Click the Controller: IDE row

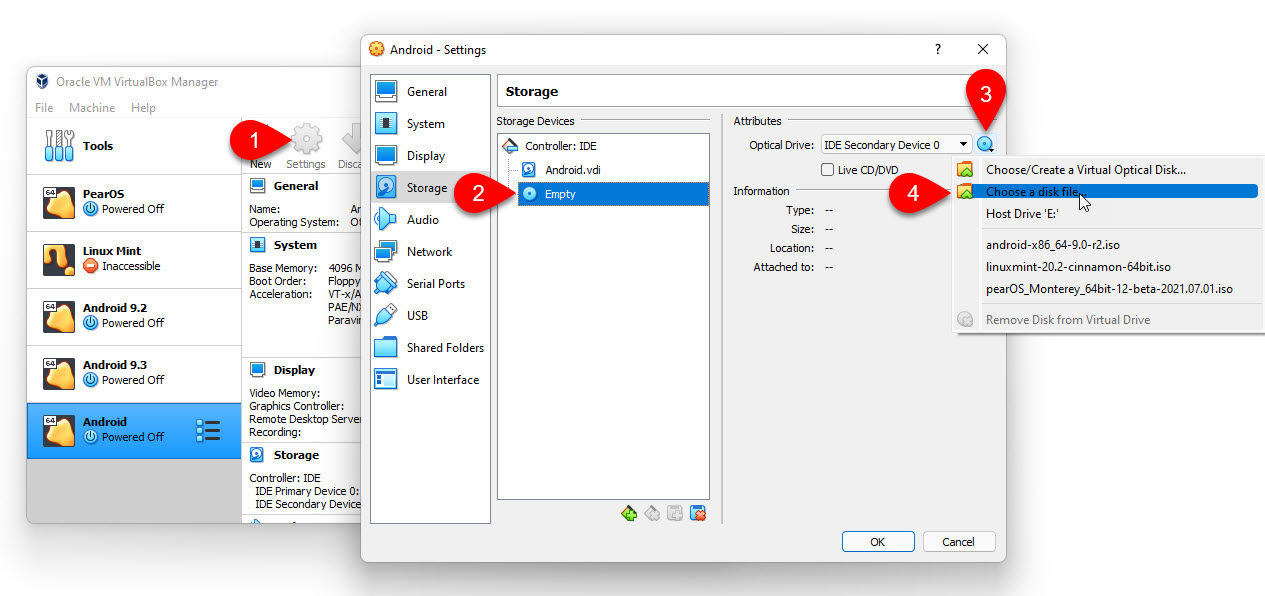click(x=603, y=146)
